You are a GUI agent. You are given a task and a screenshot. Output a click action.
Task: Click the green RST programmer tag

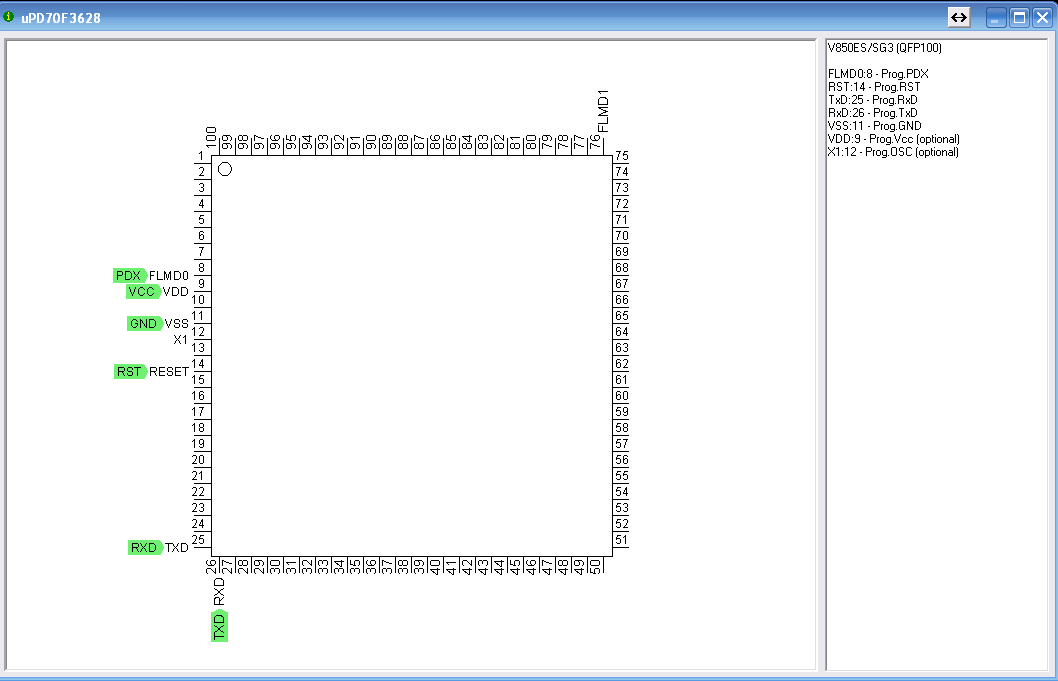[x=130, y=372]
